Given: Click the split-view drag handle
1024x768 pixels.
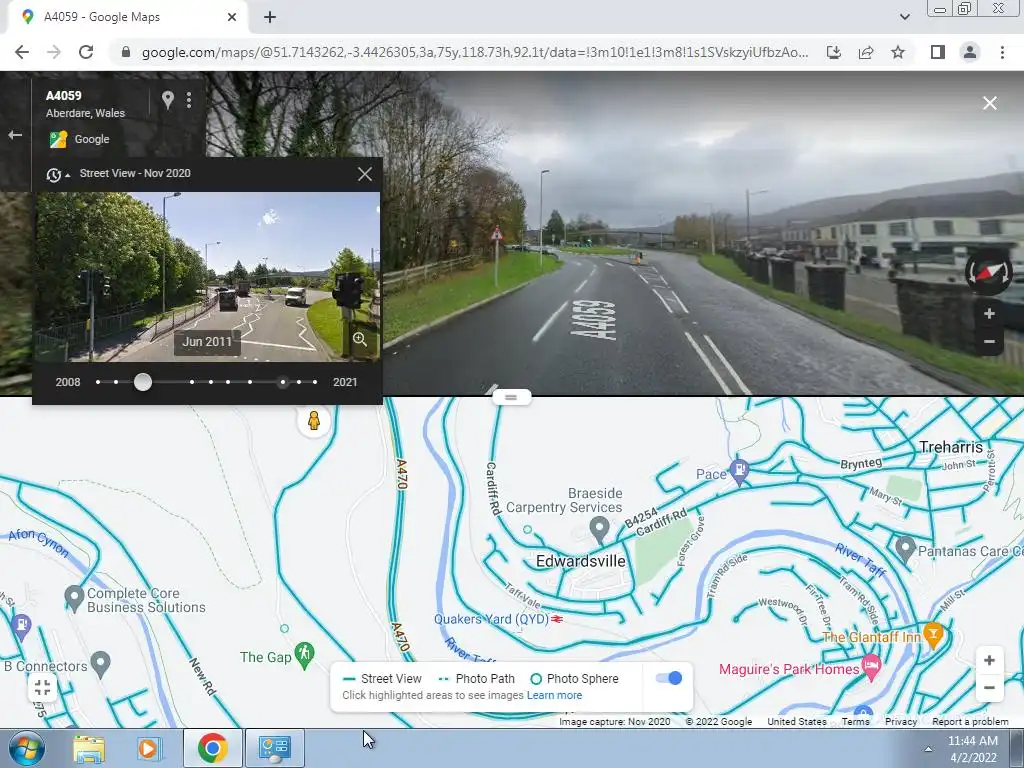Looking at the screenshot, I should click(x=511, y=397).
